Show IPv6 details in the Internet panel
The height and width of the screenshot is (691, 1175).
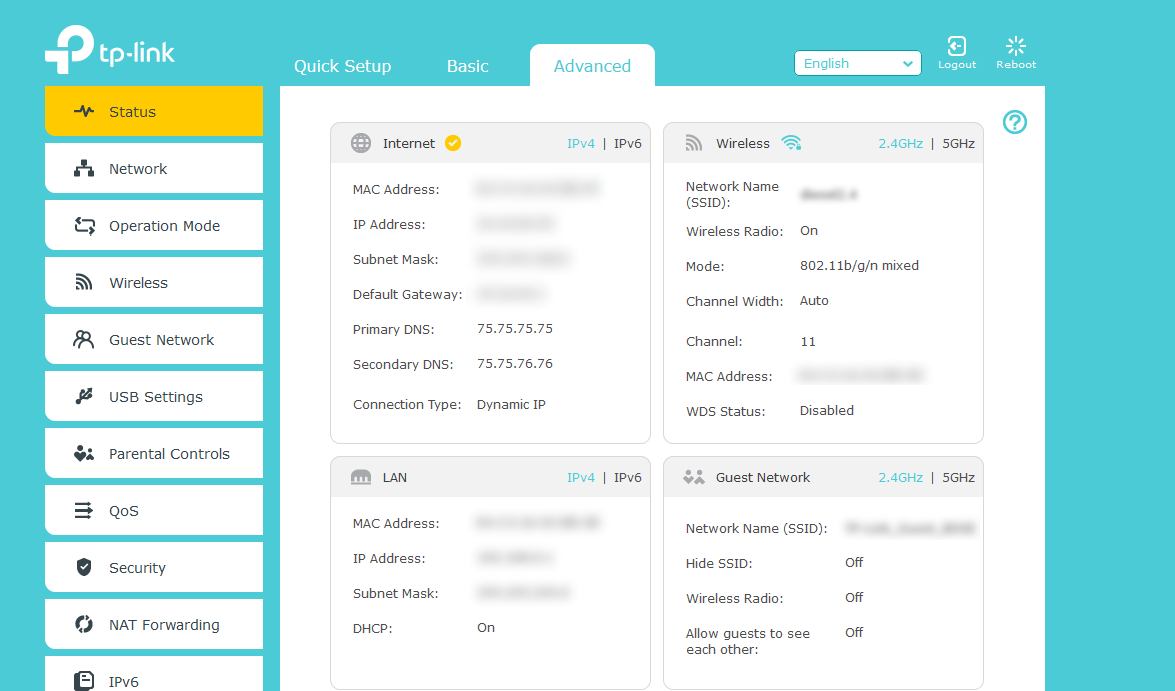pos(627,143)
